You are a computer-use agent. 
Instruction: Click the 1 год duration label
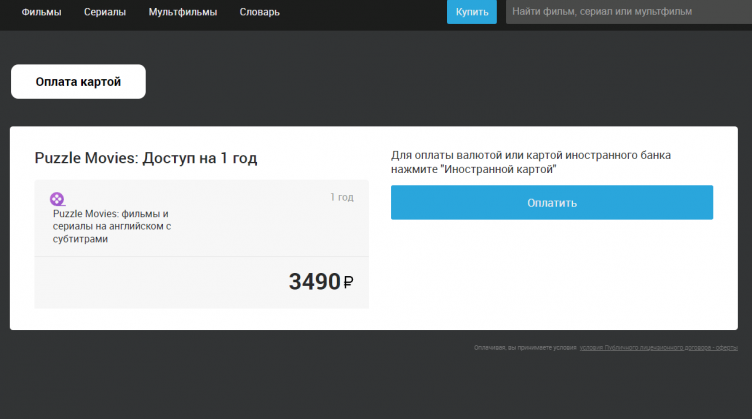(x=342, y=197)
